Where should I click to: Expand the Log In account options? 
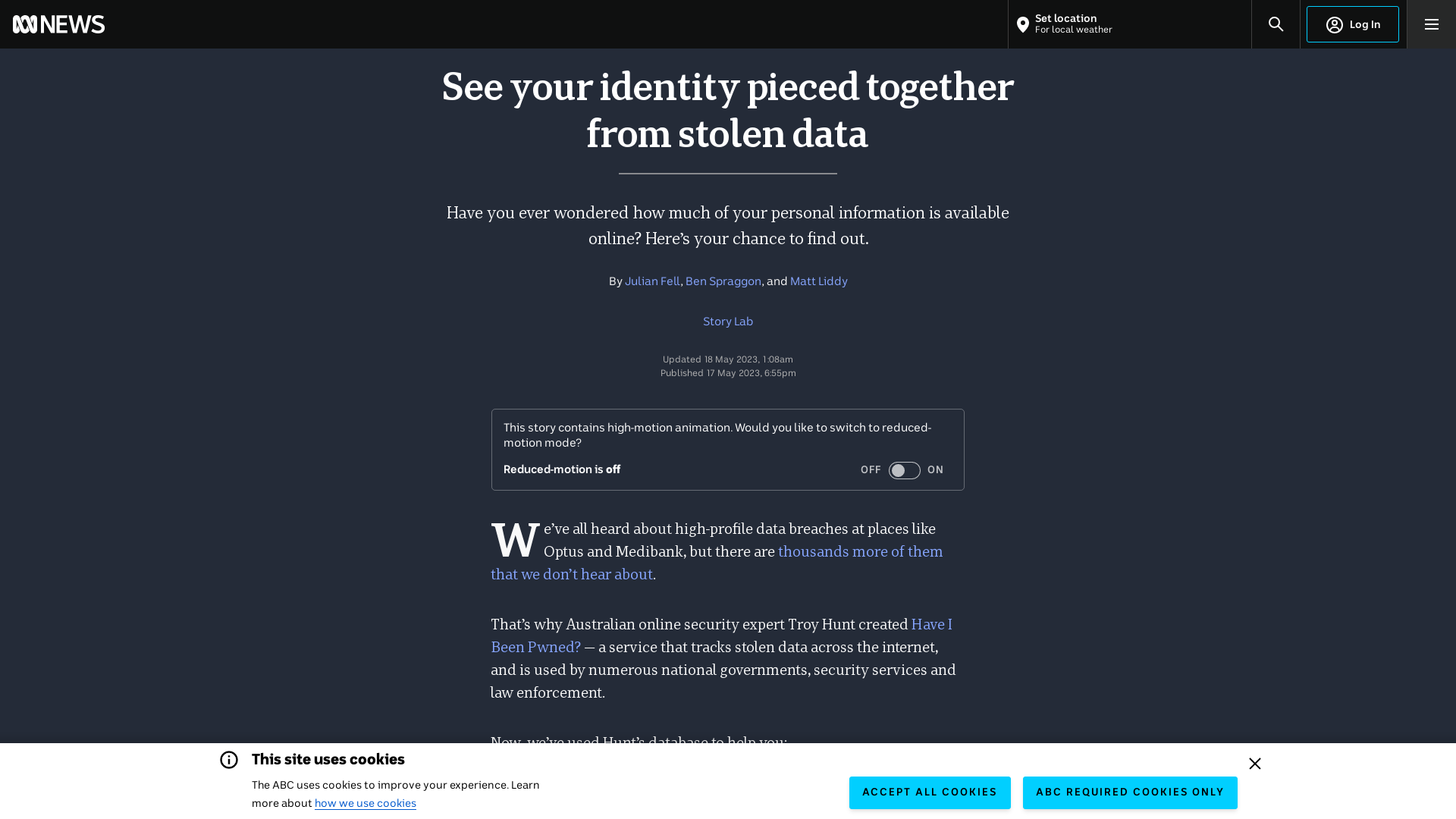[1353, 24]
